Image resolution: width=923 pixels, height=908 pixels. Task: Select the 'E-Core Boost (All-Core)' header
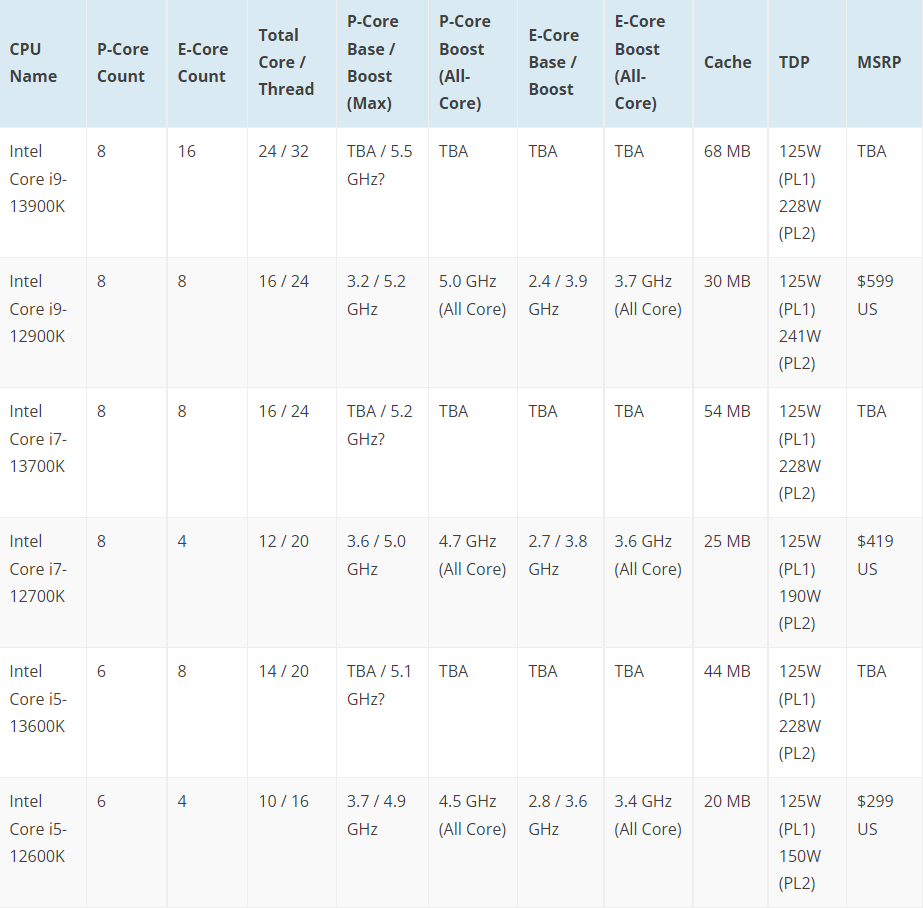[x=640, y=62]
